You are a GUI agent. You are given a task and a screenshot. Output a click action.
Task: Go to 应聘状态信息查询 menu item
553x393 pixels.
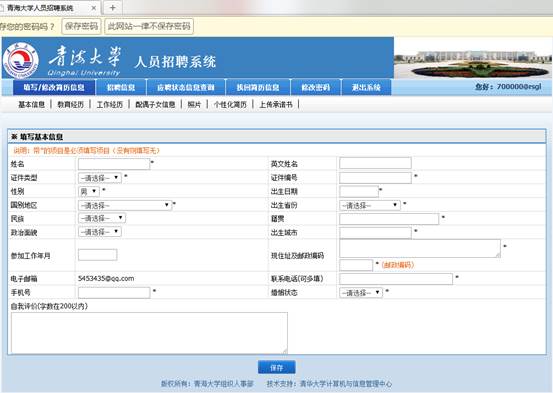click(x=186, y=87)
